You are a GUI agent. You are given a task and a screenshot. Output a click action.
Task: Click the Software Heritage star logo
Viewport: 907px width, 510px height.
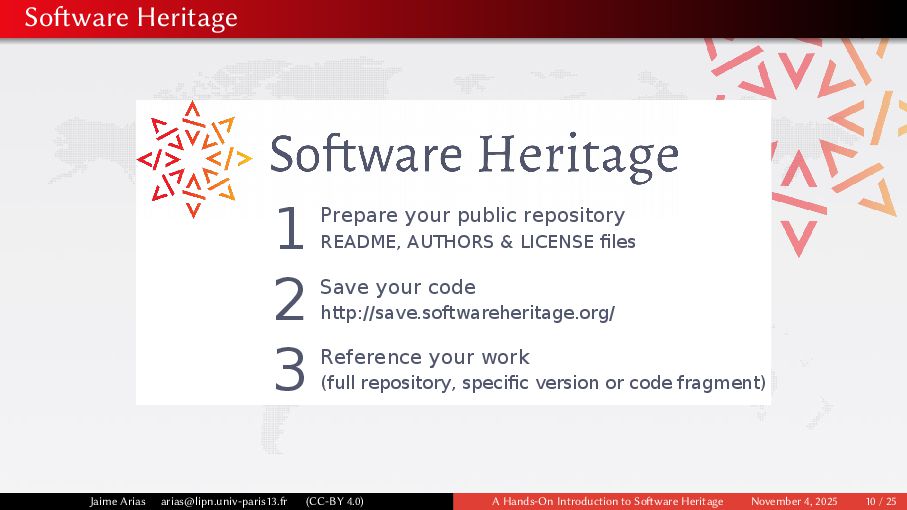(194, 159)
